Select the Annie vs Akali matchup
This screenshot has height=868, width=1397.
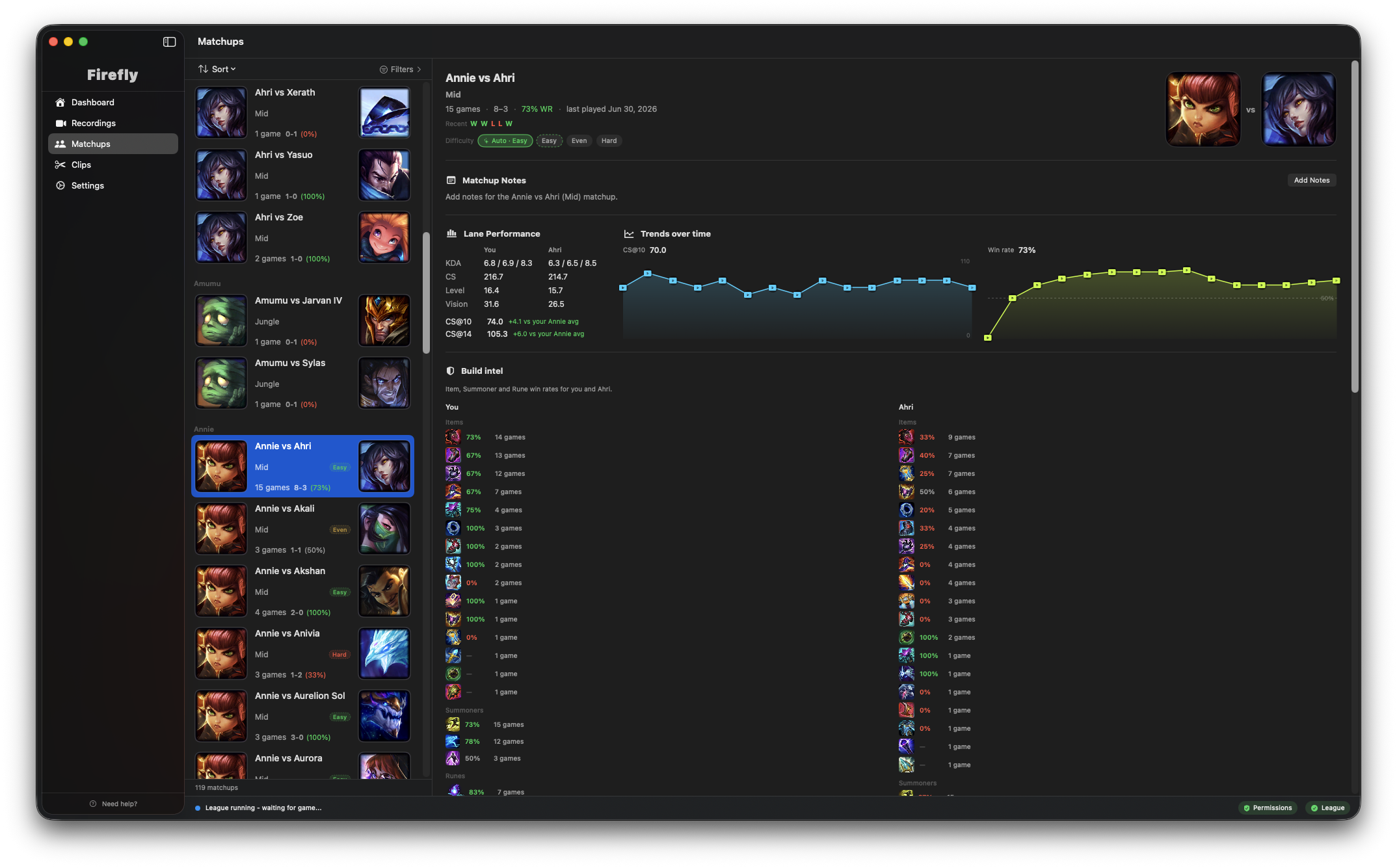302,529
